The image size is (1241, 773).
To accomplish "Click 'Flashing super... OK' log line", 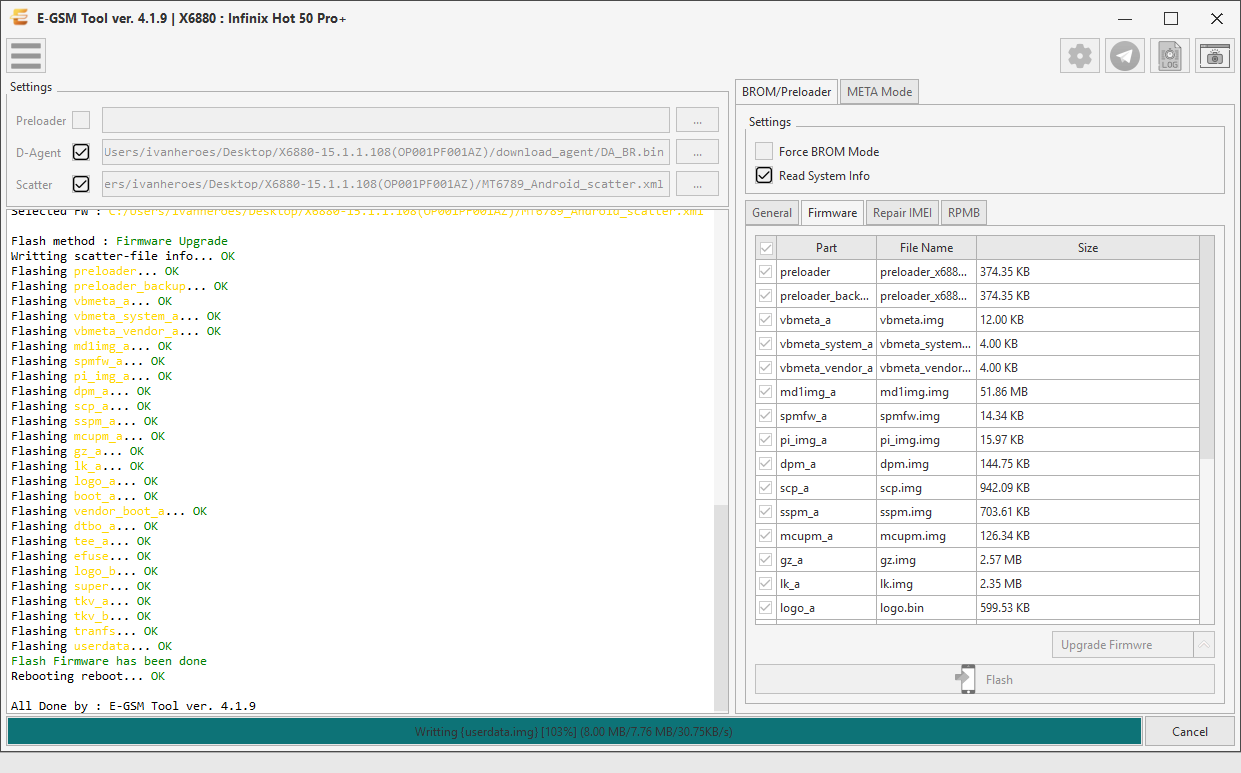I will click(x=81, y=586).
